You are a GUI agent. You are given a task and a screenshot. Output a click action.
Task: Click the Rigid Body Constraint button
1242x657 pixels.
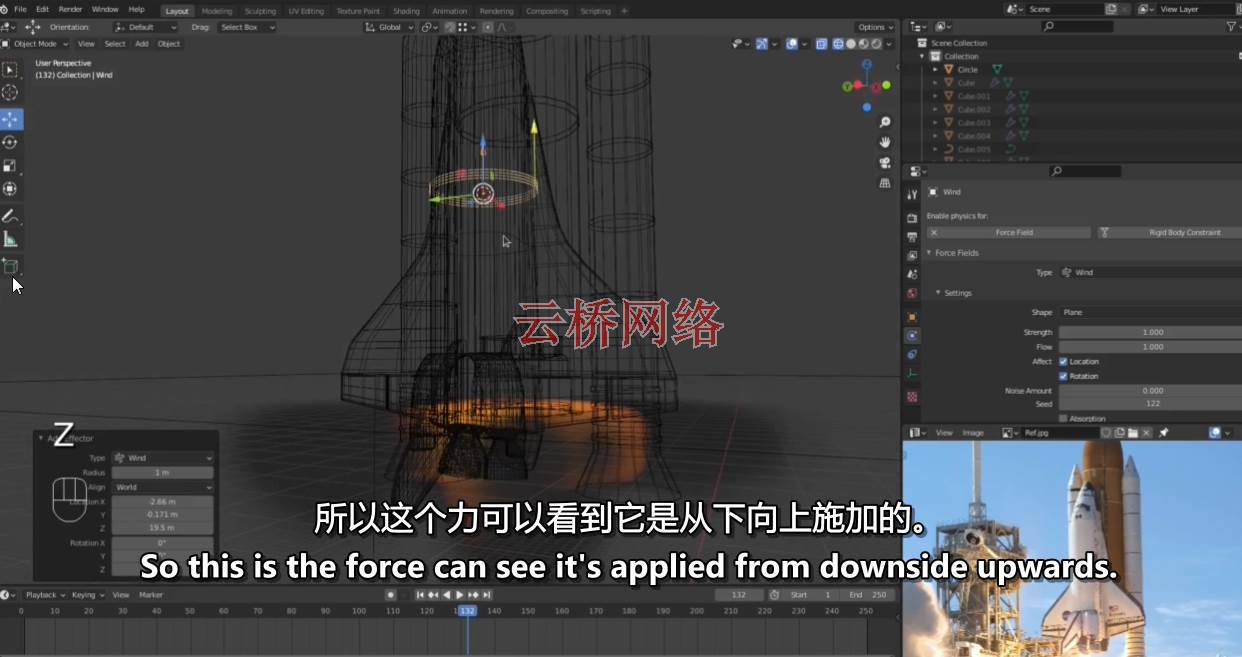click(1170, 232)
